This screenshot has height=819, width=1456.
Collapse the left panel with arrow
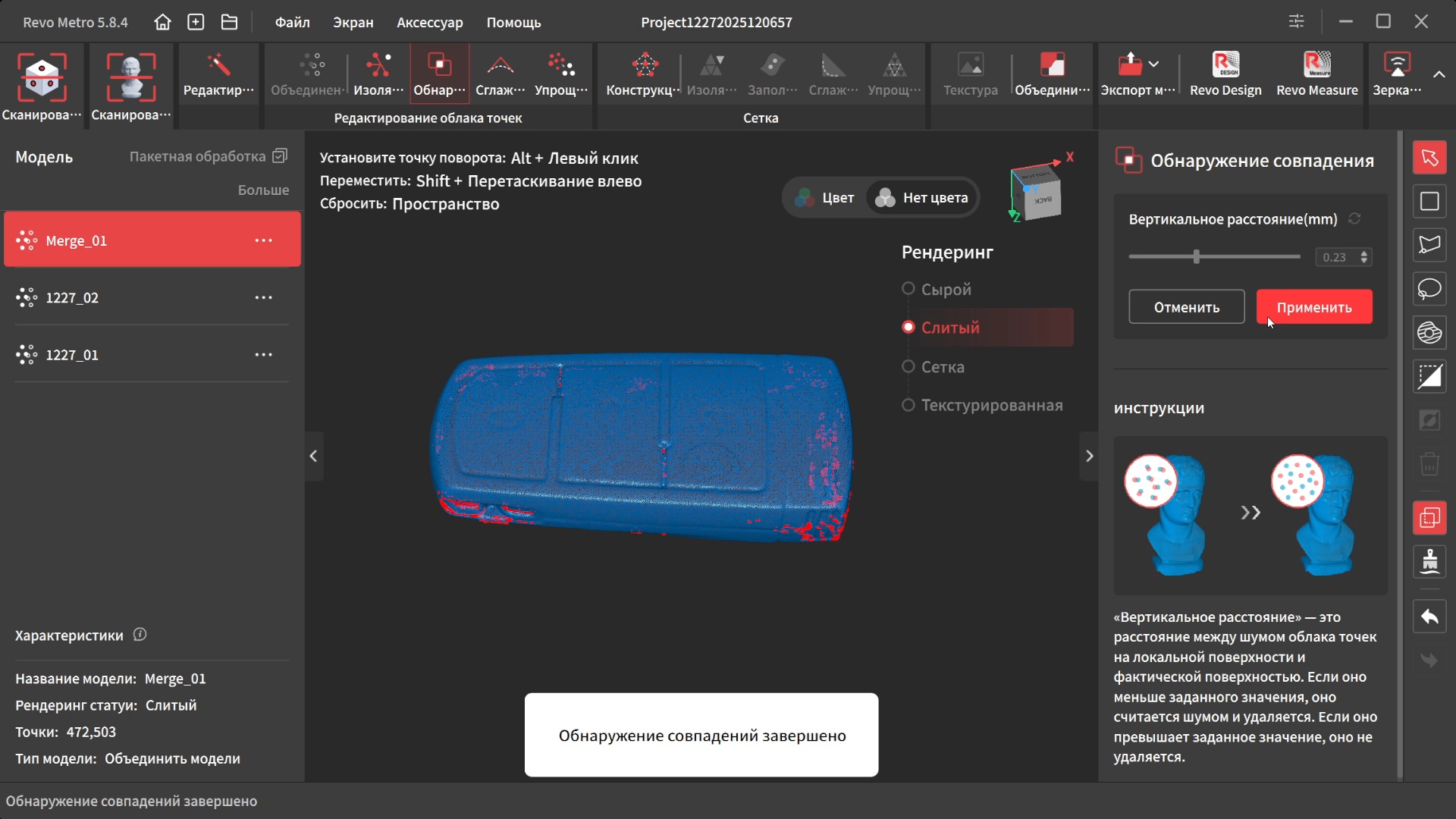click(x=313, y=456)
